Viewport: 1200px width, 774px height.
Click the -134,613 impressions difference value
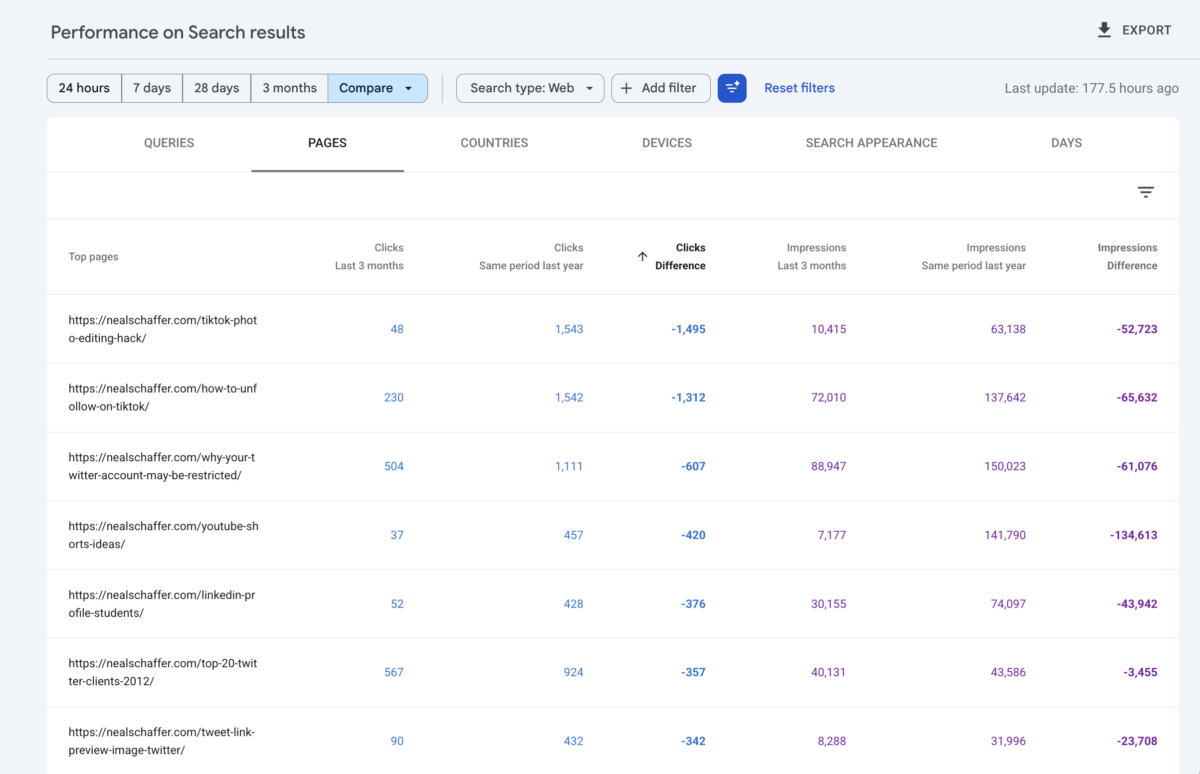point(1133,535)
